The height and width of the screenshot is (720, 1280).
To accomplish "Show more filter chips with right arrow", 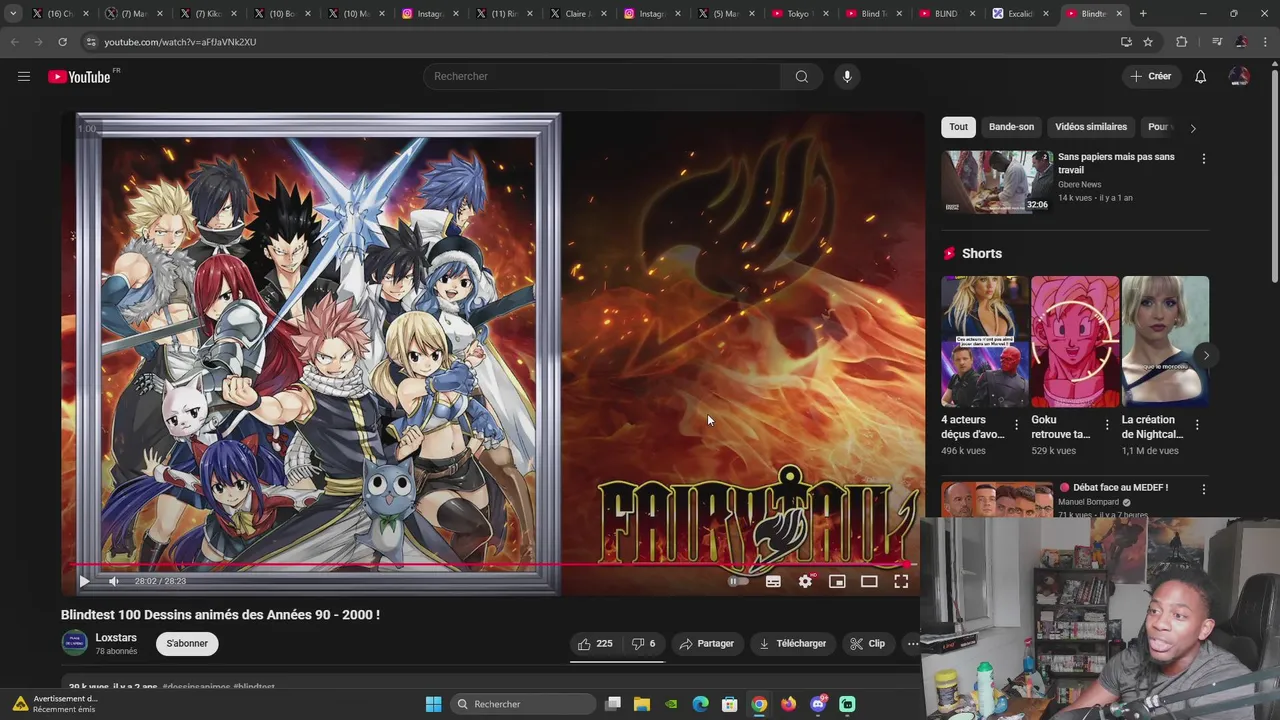I will tap(1192, 128).
